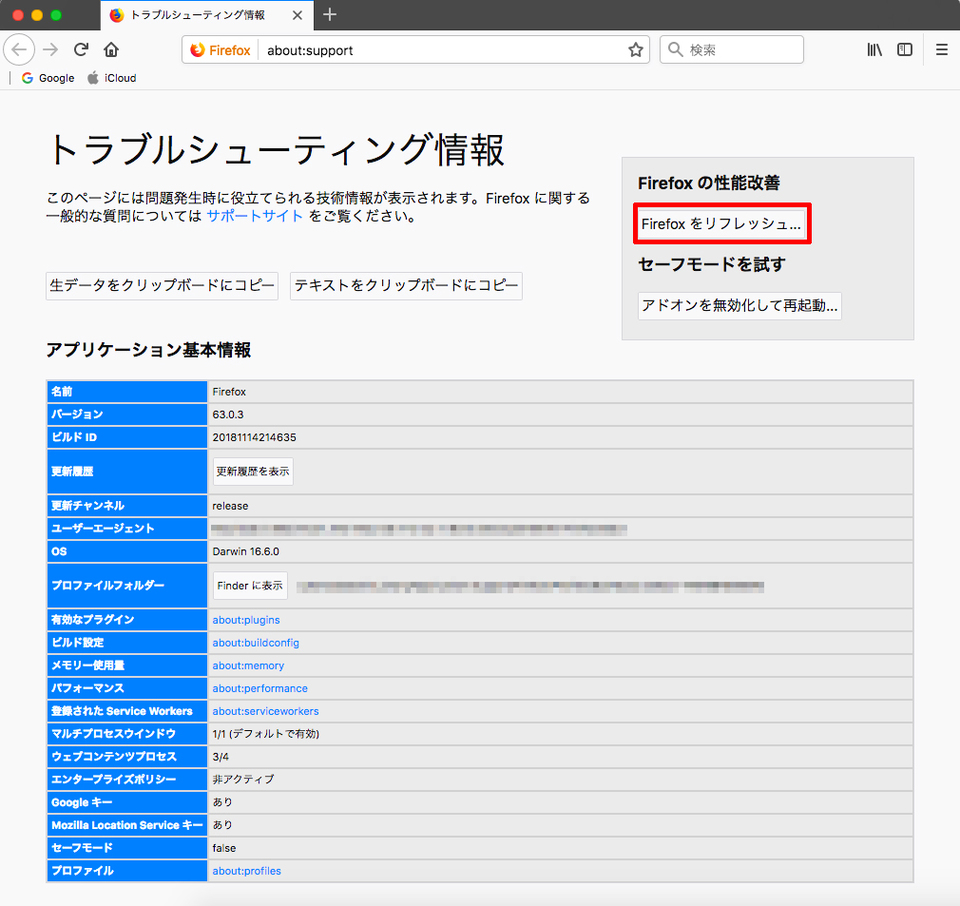Click the forward navigation arrow

click(x=48, y=49)
